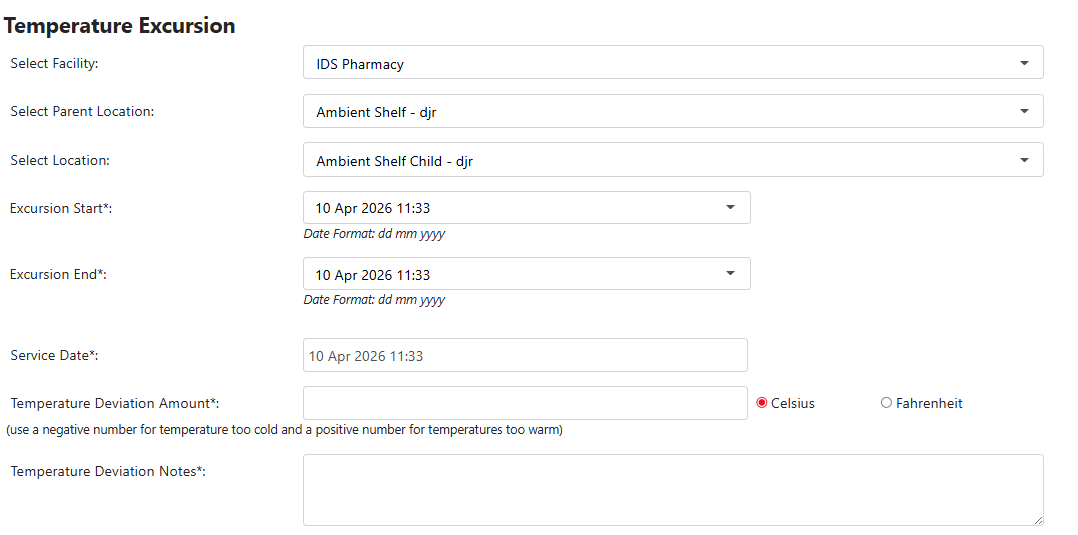The image size is (1078, 535).
Task: Open the IDS Pharmacy facility combo box
Action: click(673, 63)
